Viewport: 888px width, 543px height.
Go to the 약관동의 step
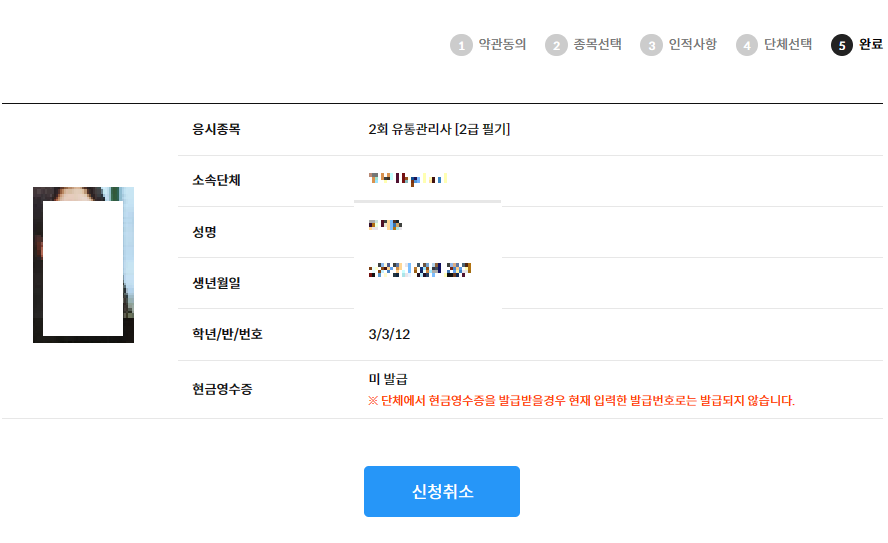(502, 45)
